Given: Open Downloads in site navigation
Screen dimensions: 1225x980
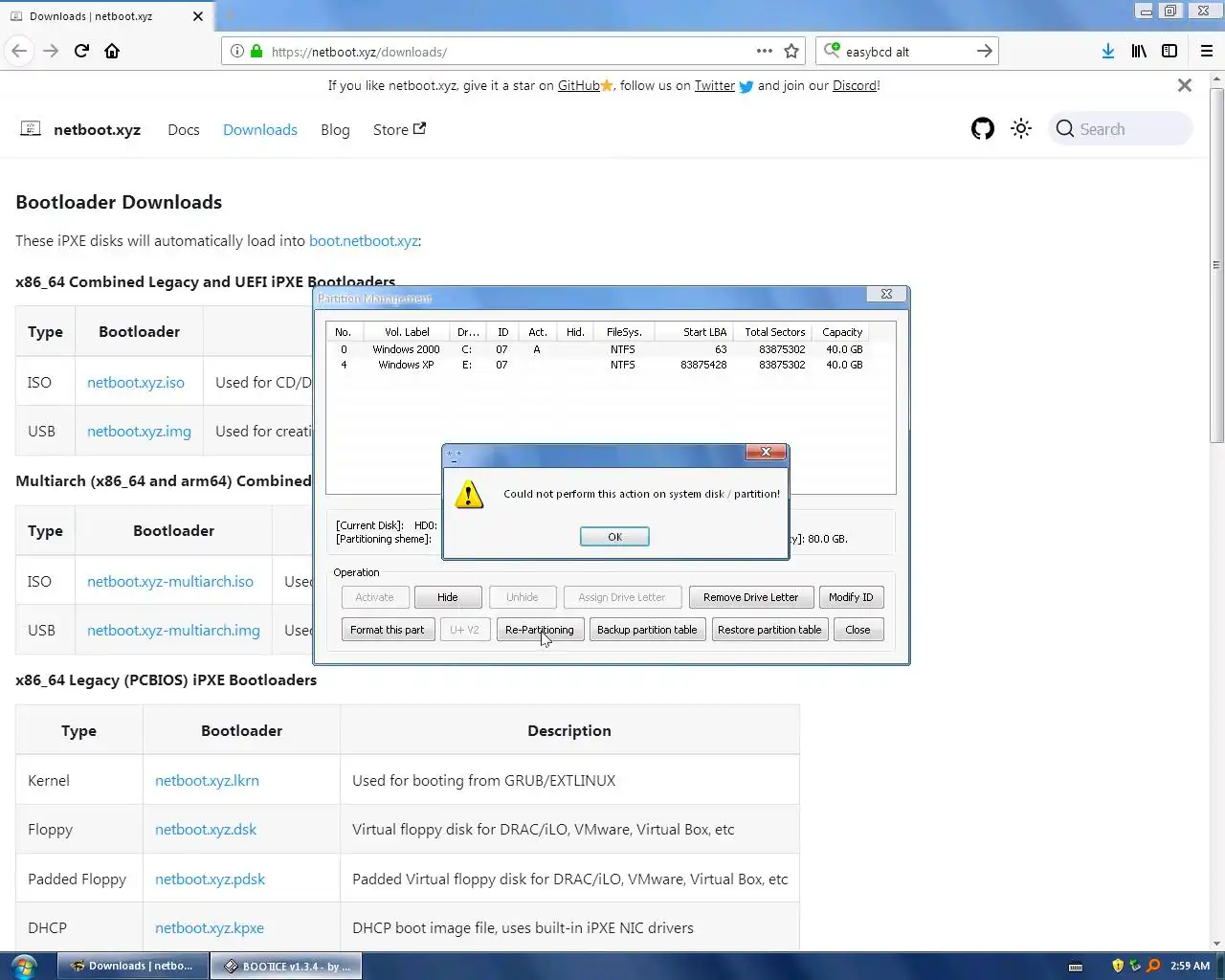Looking at the screenshot, I should (260, 129).
